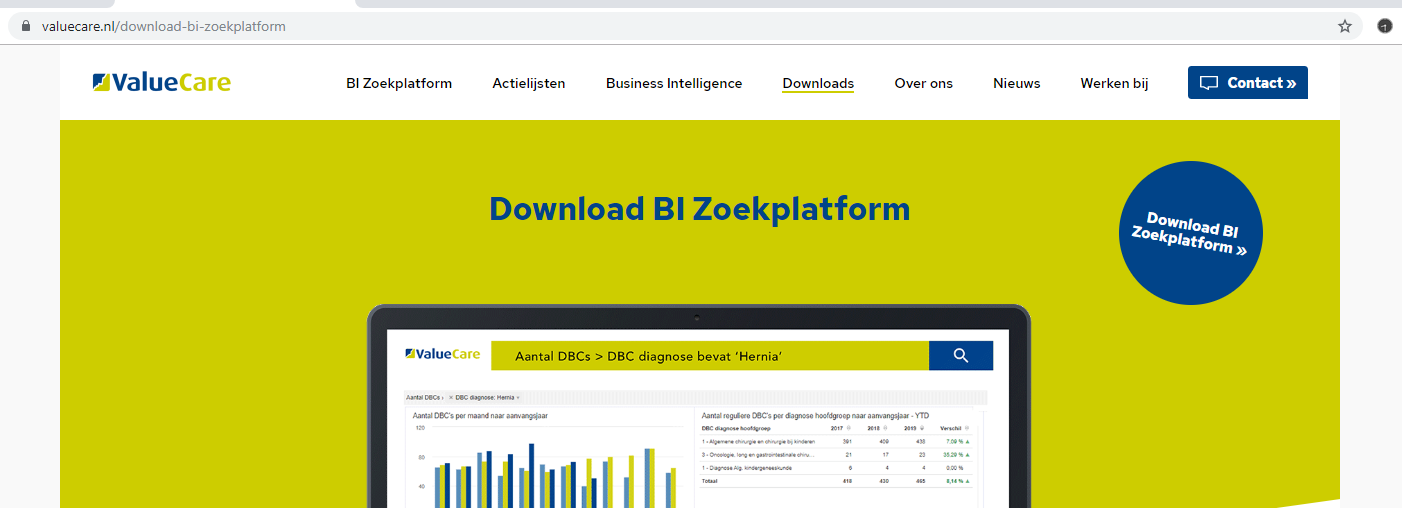Visit the Werken bij page

(x=1114, y=83)
